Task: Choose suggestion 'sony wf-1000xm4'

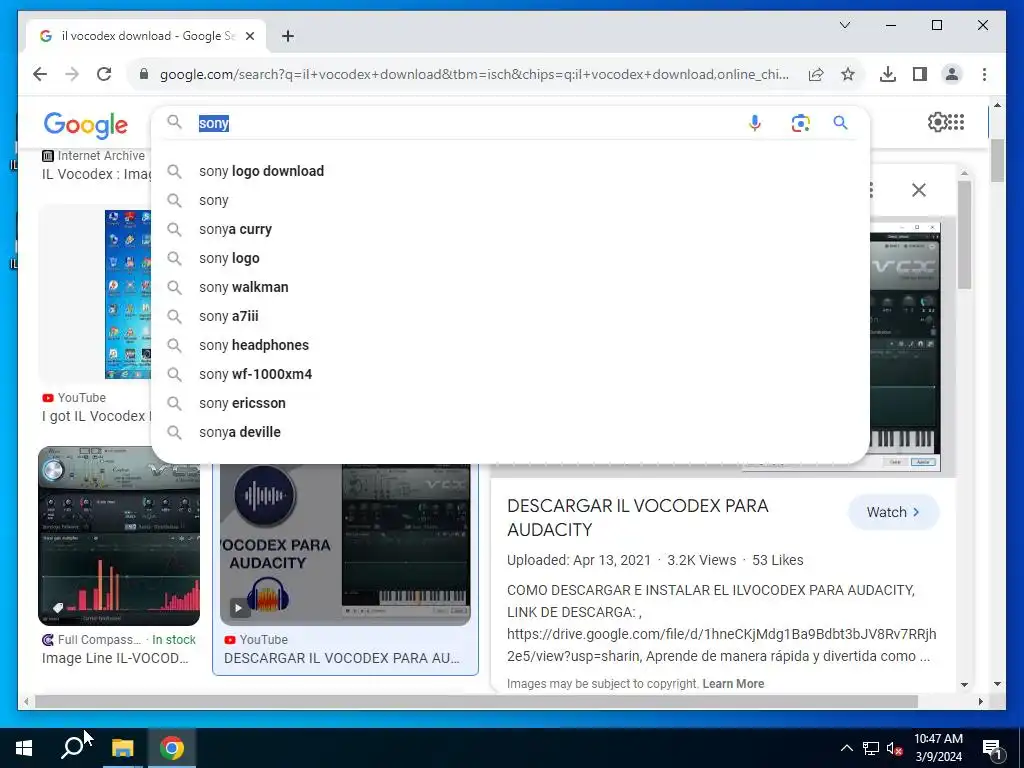Action: click(x=510, y=374)
